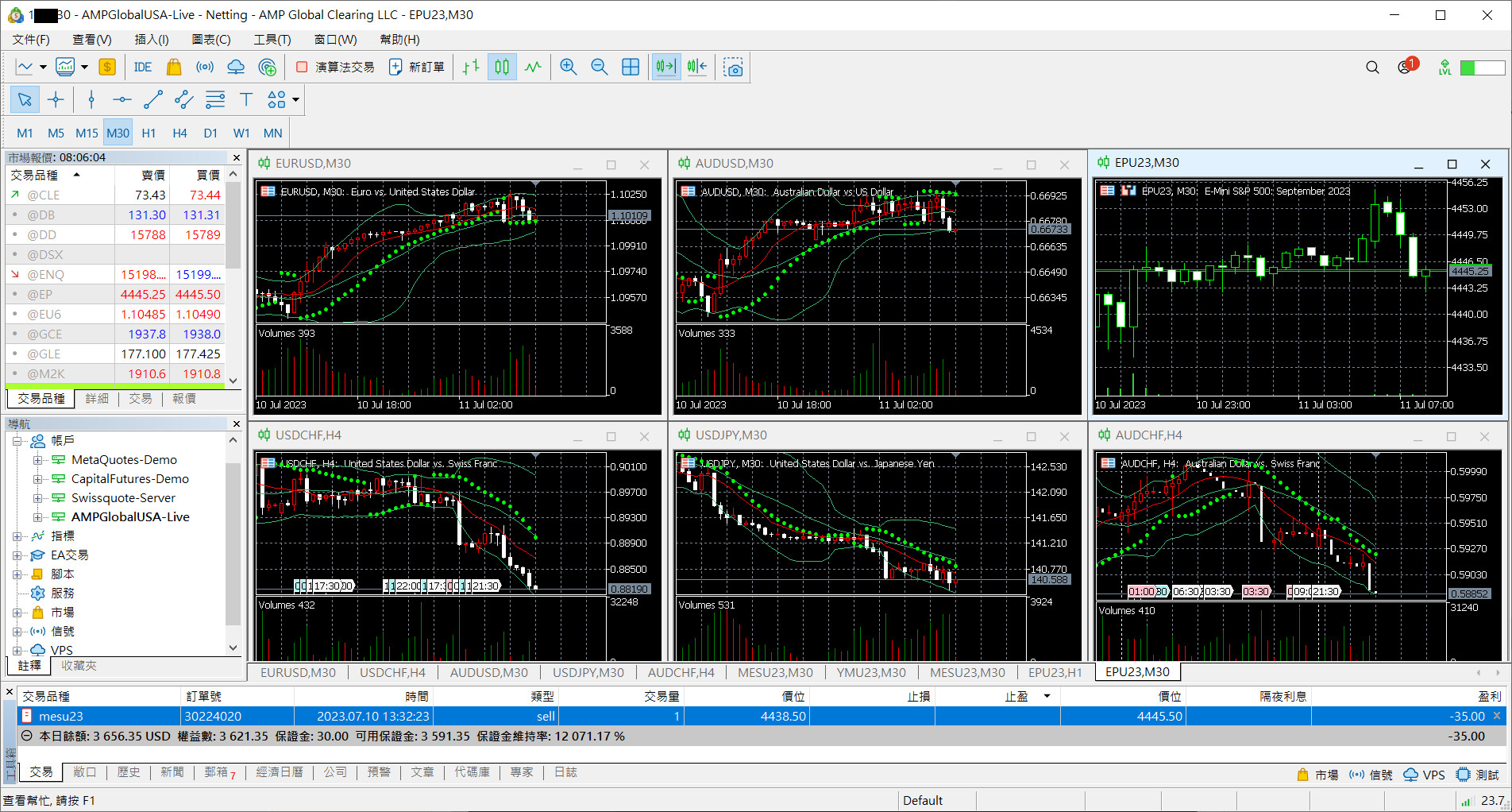The height and width of the screenshot is (812, 1512).
Task: Expand the 腳本 scripts node
Action: tap(17, 574)
